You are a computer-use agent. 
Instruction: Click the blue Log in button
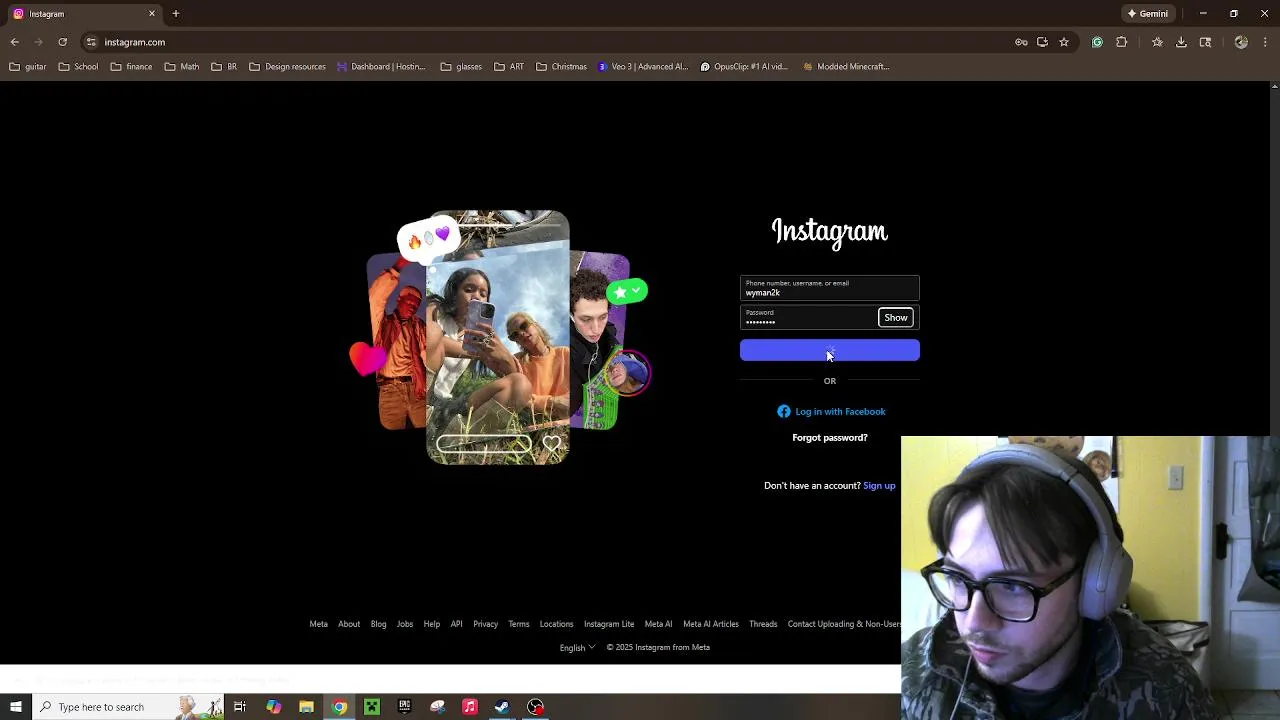pos(829,350)
